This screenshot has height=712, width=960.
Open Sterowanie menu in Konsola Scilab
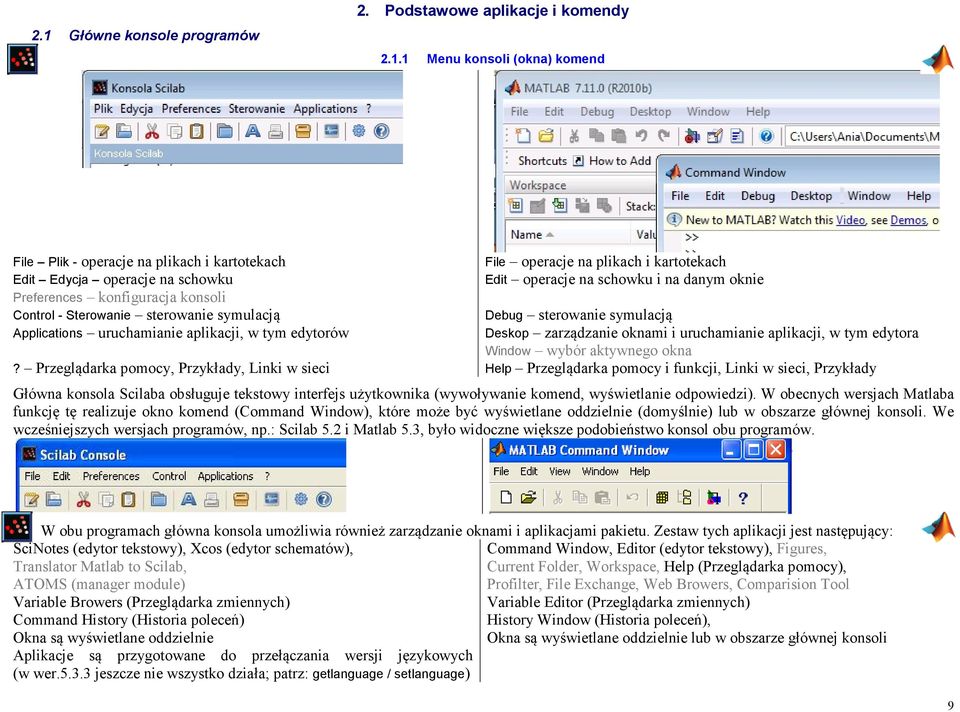coord(257,108)
